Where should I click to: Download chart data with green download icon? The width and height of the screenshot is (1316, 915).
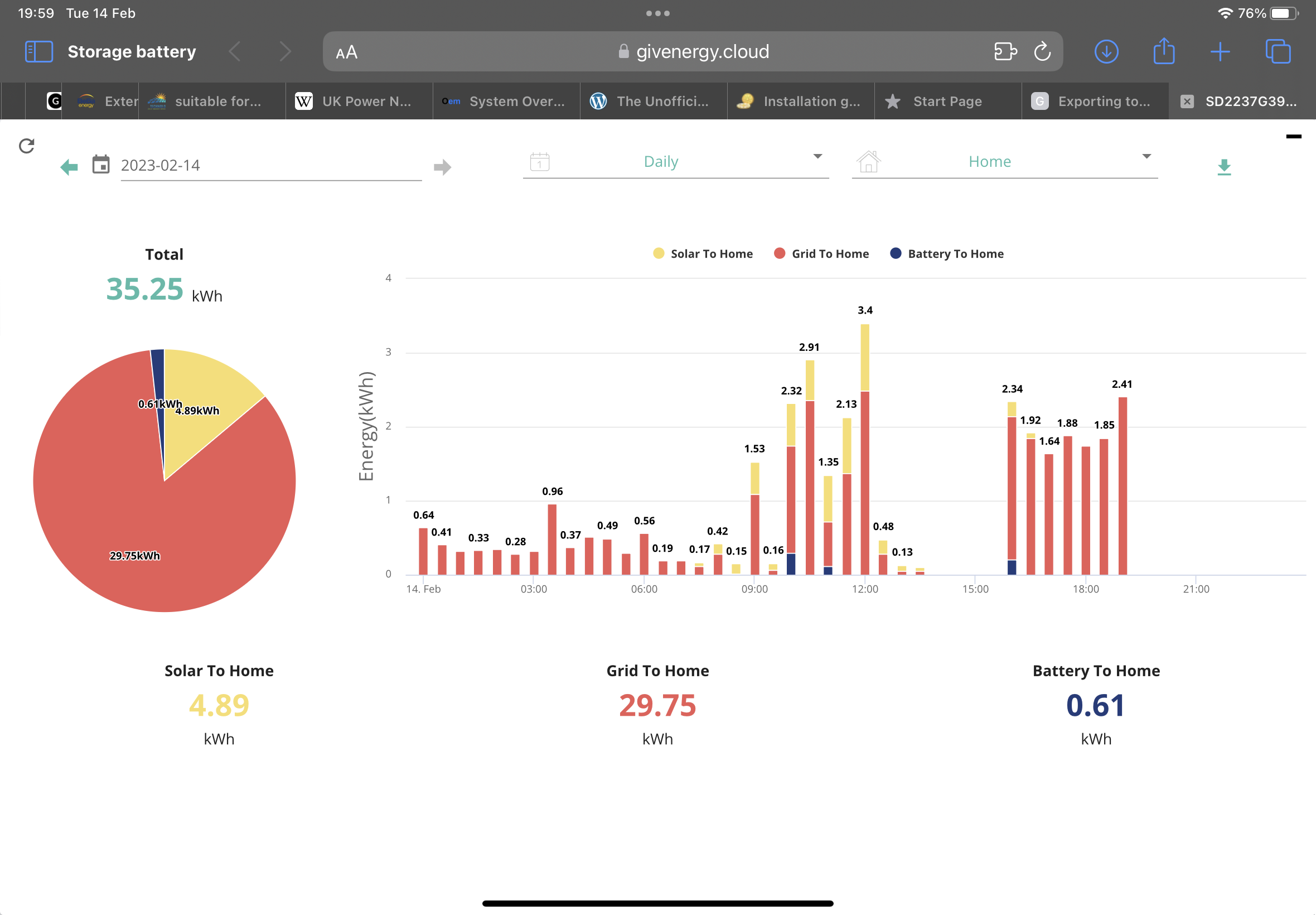(1224, 167)
